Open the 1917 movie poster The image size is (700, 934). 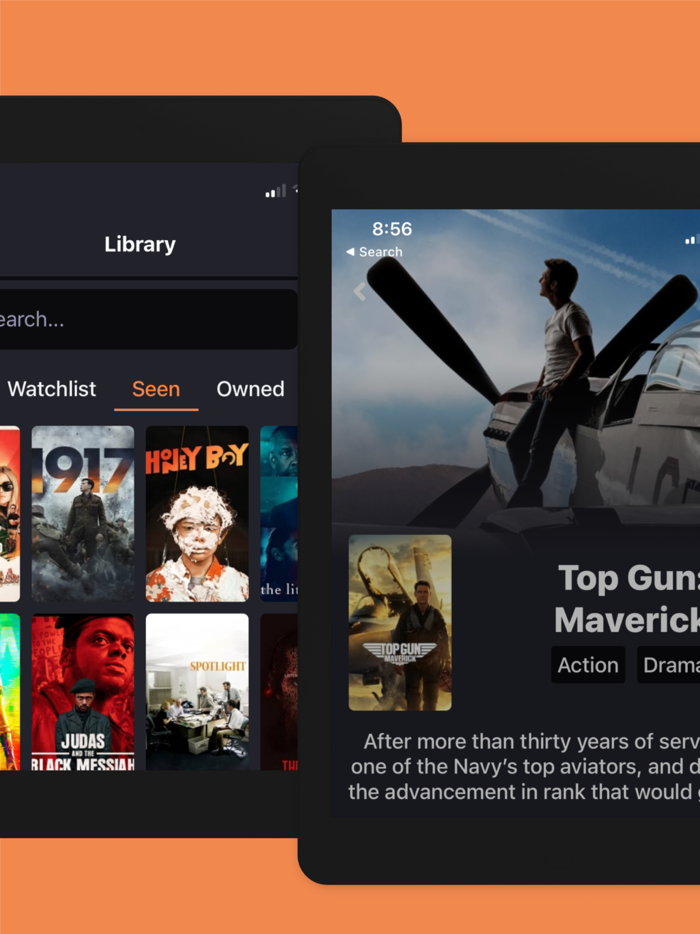coord(83,513)
